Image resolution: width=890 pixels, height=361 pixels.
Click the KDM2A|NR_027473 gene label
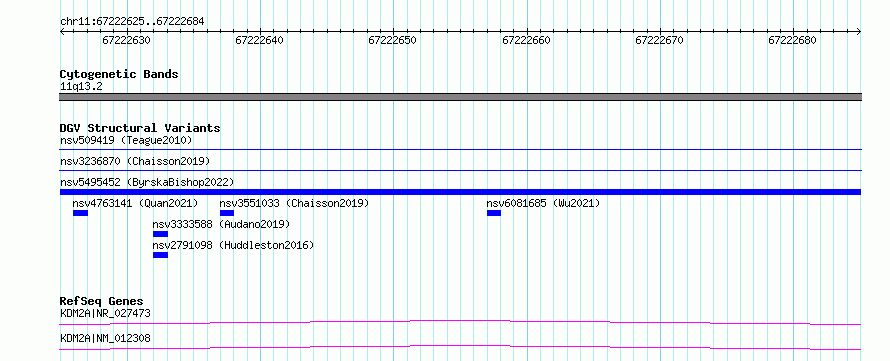point(105,313)
